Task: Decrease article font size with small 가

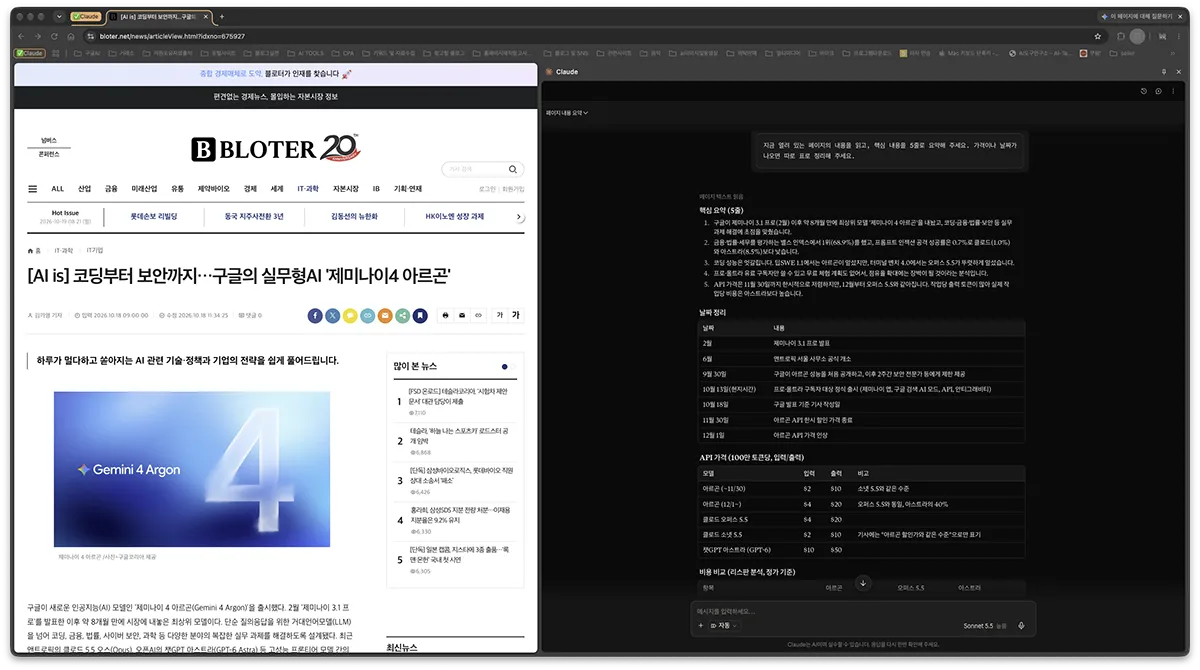Action: click(499, 315)
